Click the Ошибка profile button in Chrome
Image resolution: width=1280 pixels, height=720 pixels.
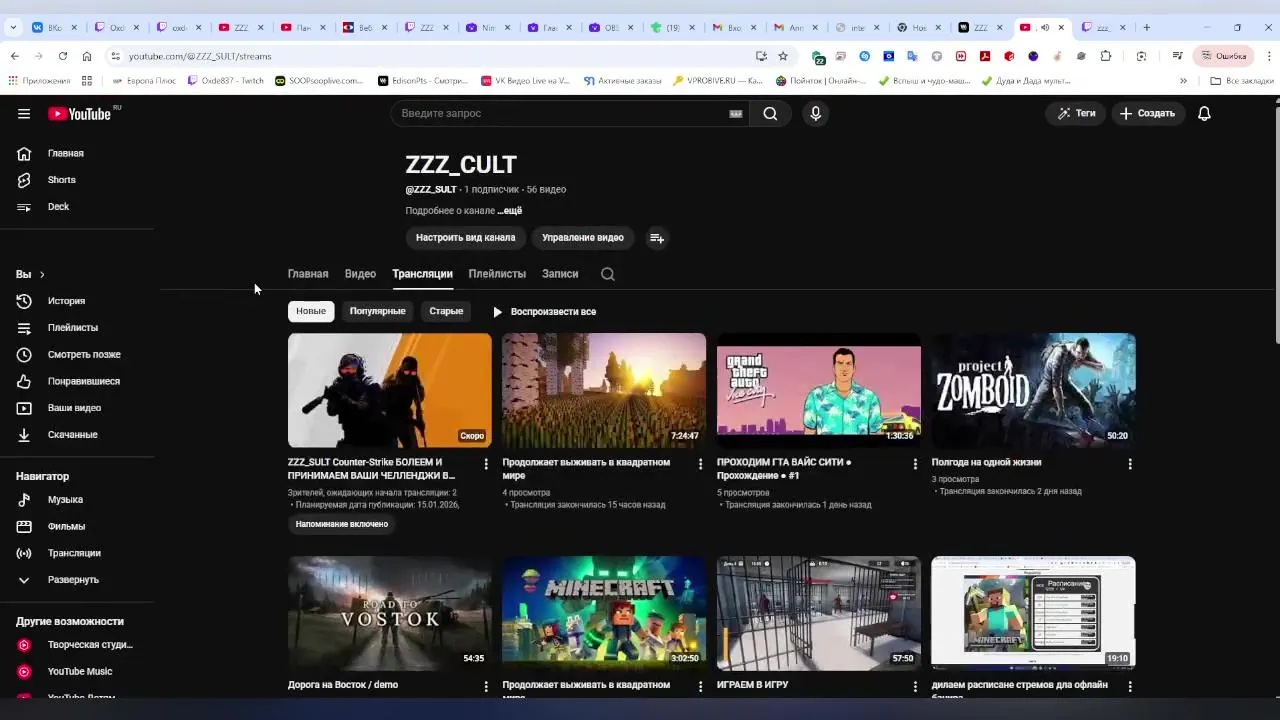point(1224,56)
